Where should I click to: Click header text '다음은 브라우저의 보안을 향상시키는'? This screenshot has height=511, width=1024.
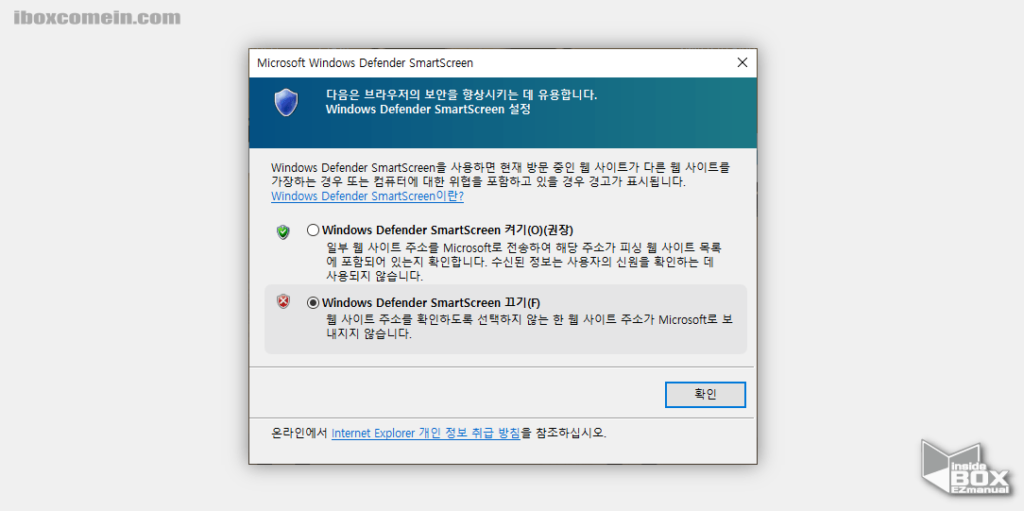click(462, 95)
